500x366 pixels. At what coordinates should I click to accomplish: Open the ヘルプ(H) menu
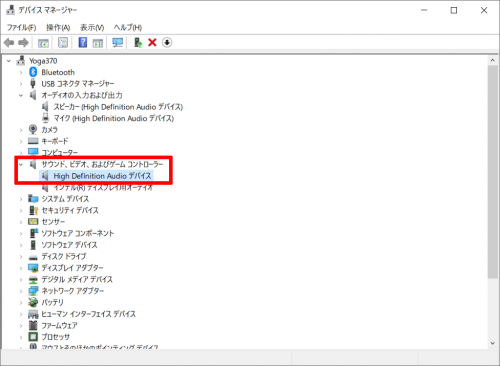[128, 27]
